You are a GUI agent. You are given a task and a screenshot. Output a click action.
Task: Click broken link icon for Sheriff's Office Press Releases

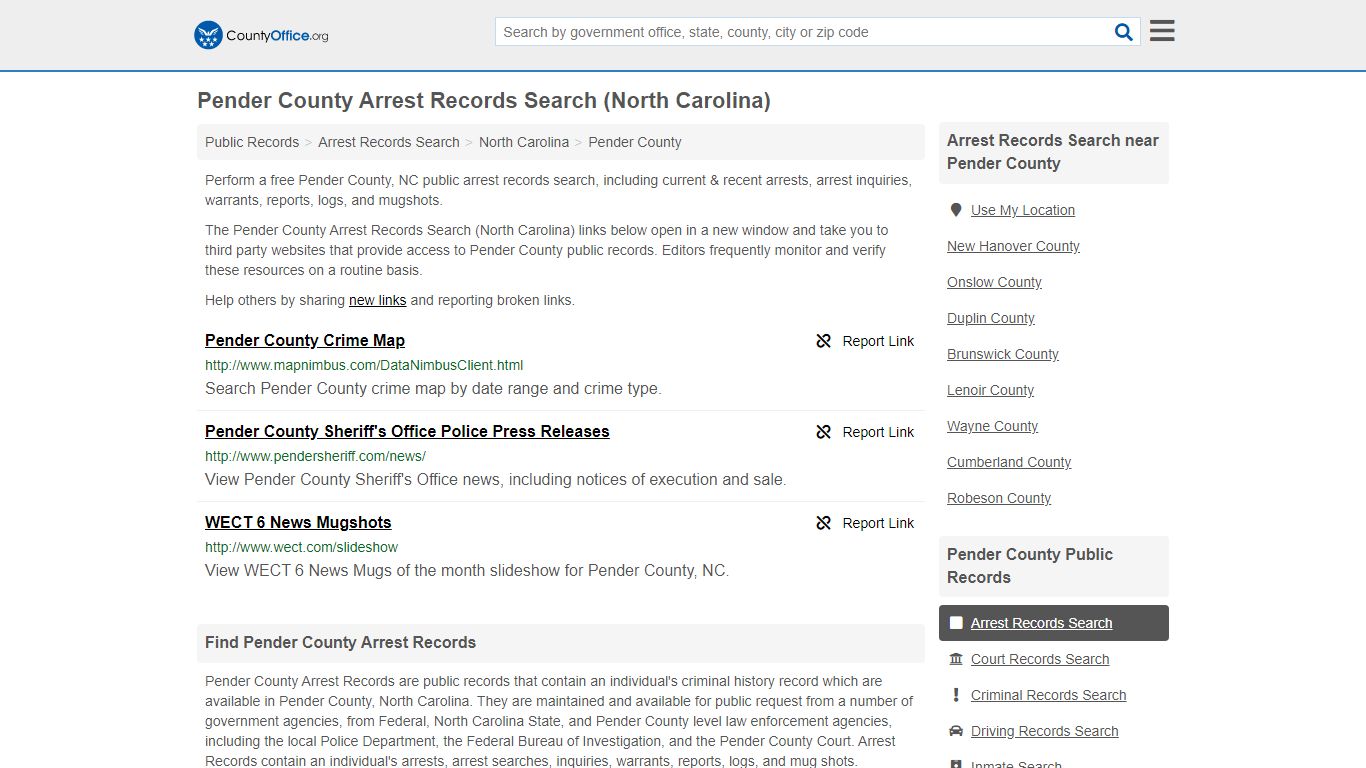(824, 432)
